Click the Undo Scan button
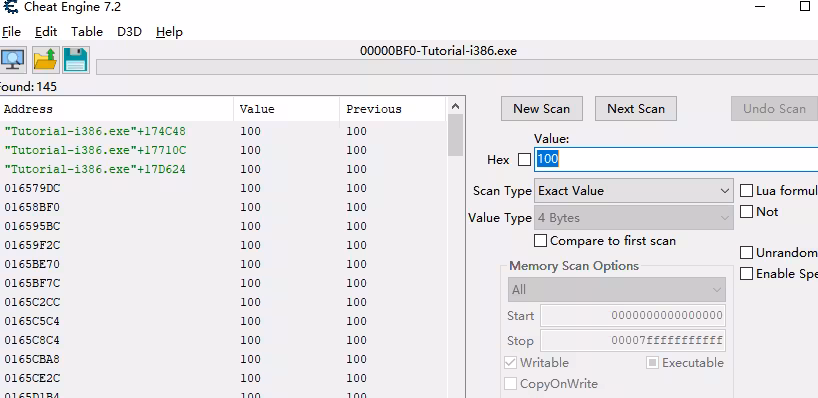This screenshot has height=398, width=818. click(x=774, y=108)
